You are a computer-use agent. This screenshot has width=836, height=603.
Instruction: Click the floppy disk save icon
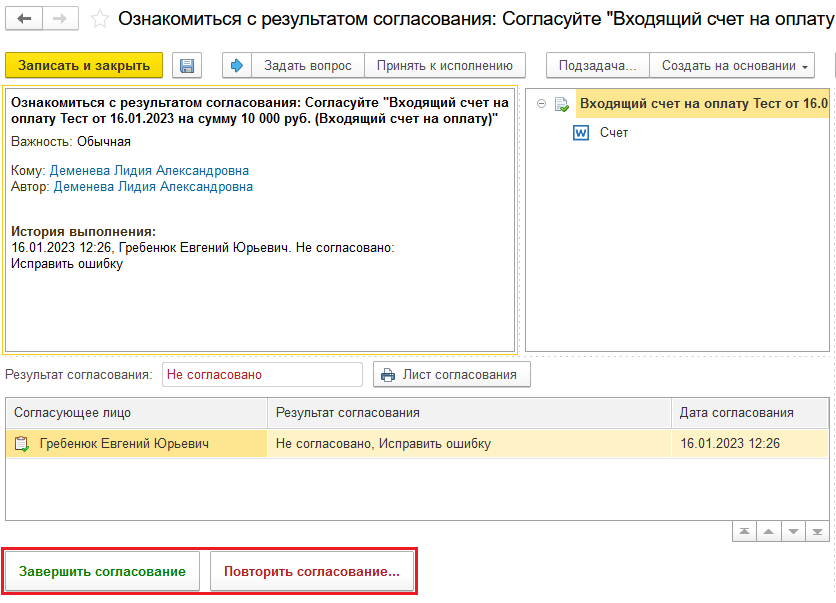point(186,66)
